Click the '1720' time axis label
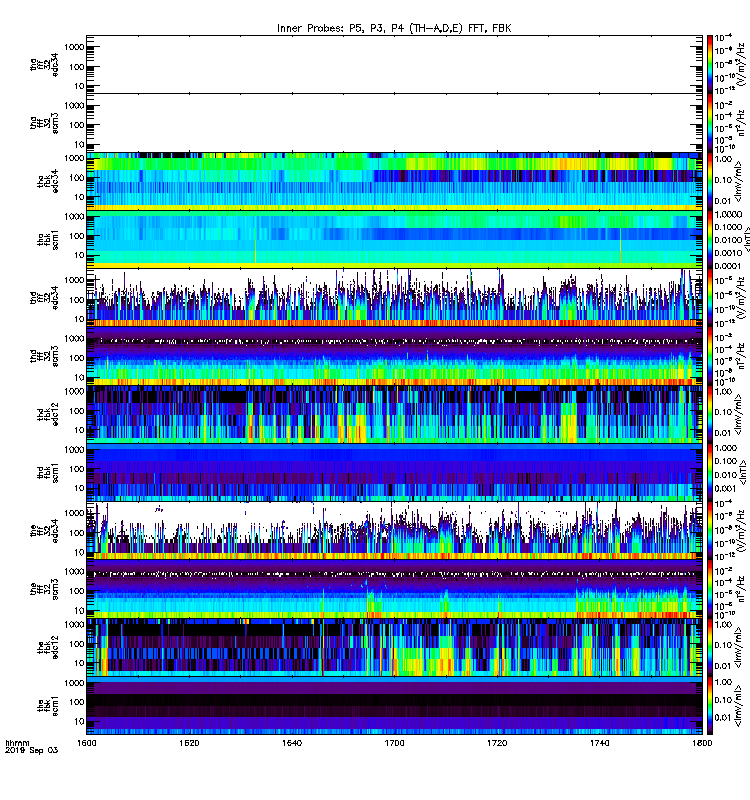The width and height of the screenshot is (750, 800). point(497,743)
